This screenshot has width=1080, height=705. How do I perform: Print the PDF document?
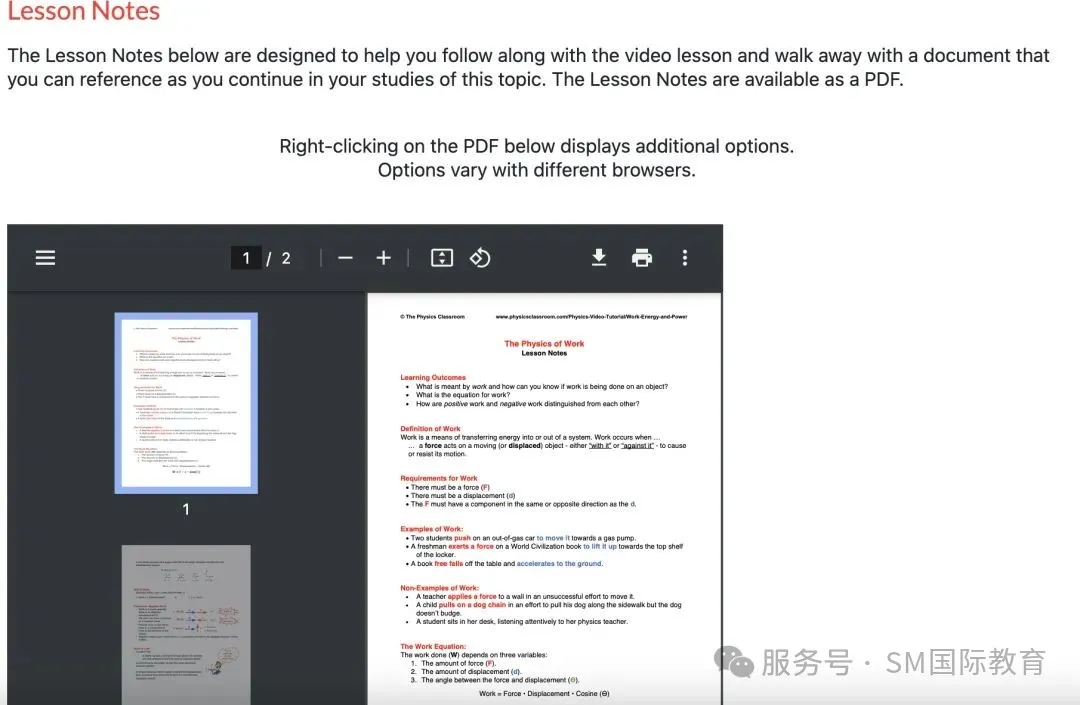[642, 258]
